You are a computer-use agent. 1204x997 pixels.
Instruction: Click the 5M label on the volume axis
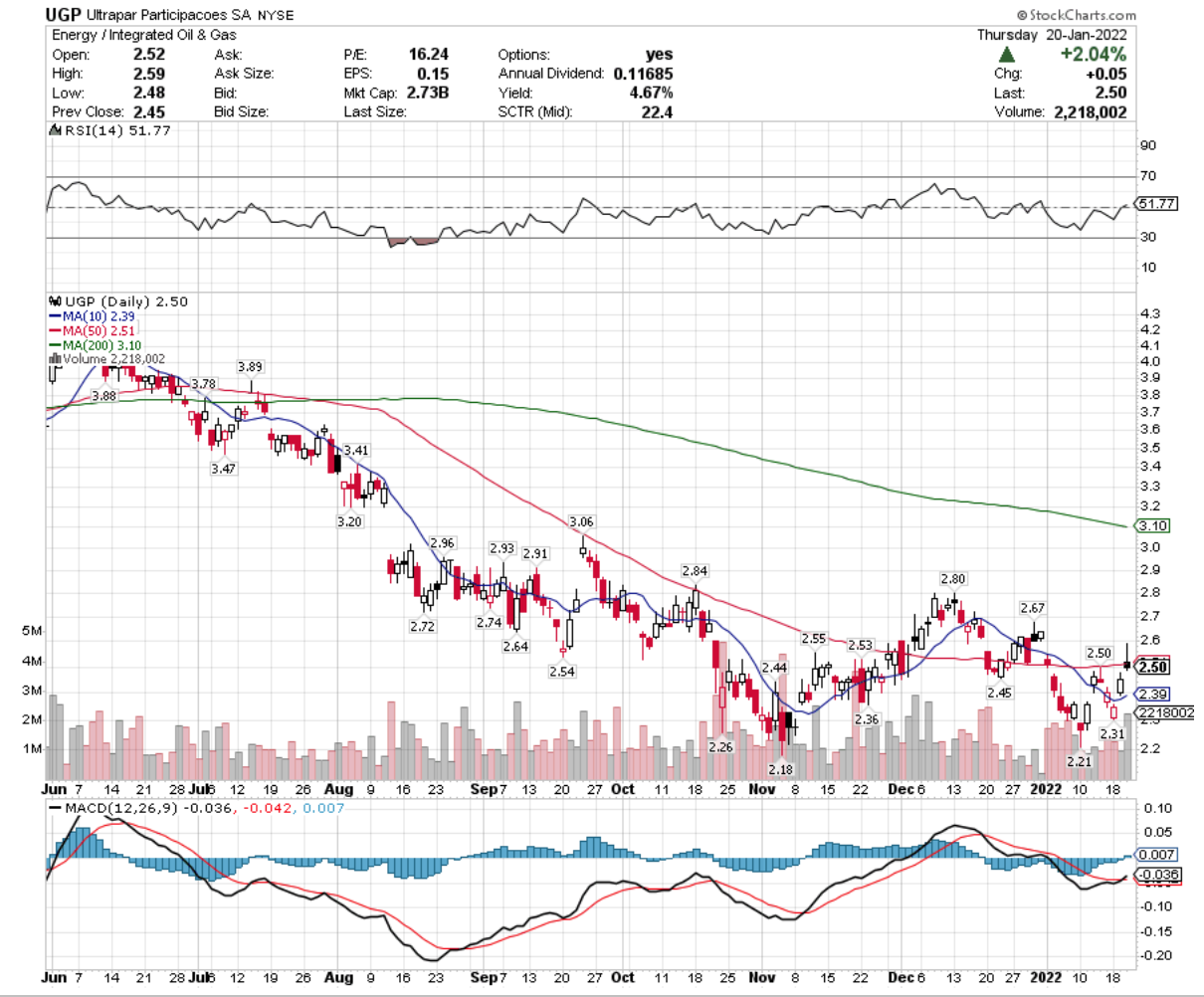33,631
